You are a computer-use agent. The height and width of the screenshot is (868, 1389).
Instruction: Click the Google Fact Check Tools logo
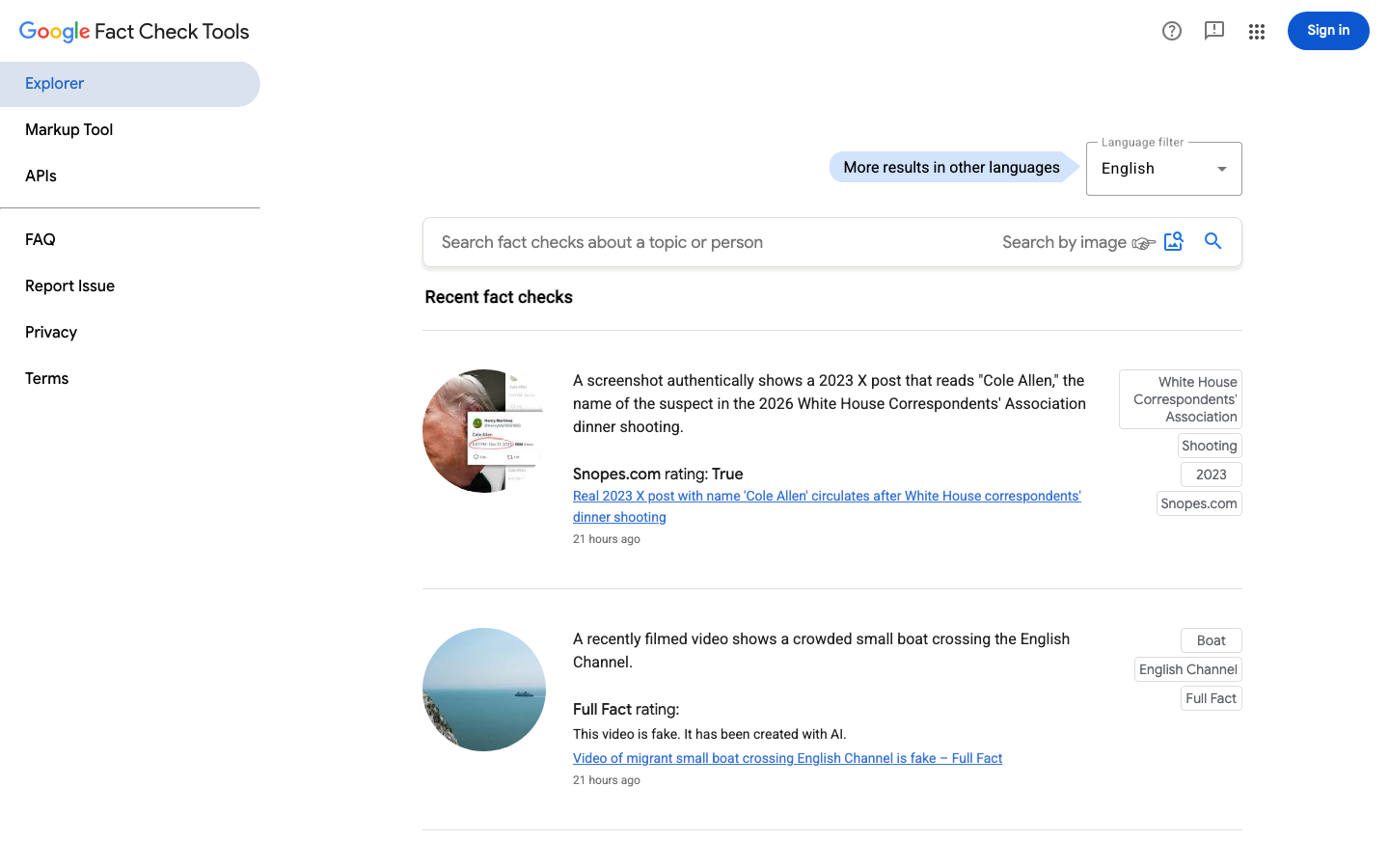[134, 31]
